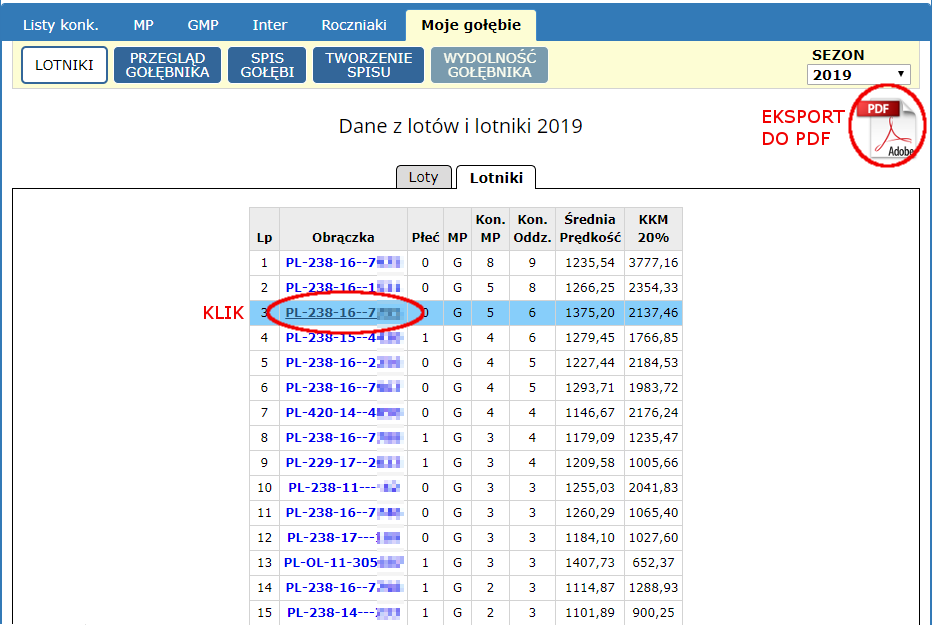
Task: Open PRZEGLĄD GOŁĘBNIKA section
Action: [x=167, y=65]
